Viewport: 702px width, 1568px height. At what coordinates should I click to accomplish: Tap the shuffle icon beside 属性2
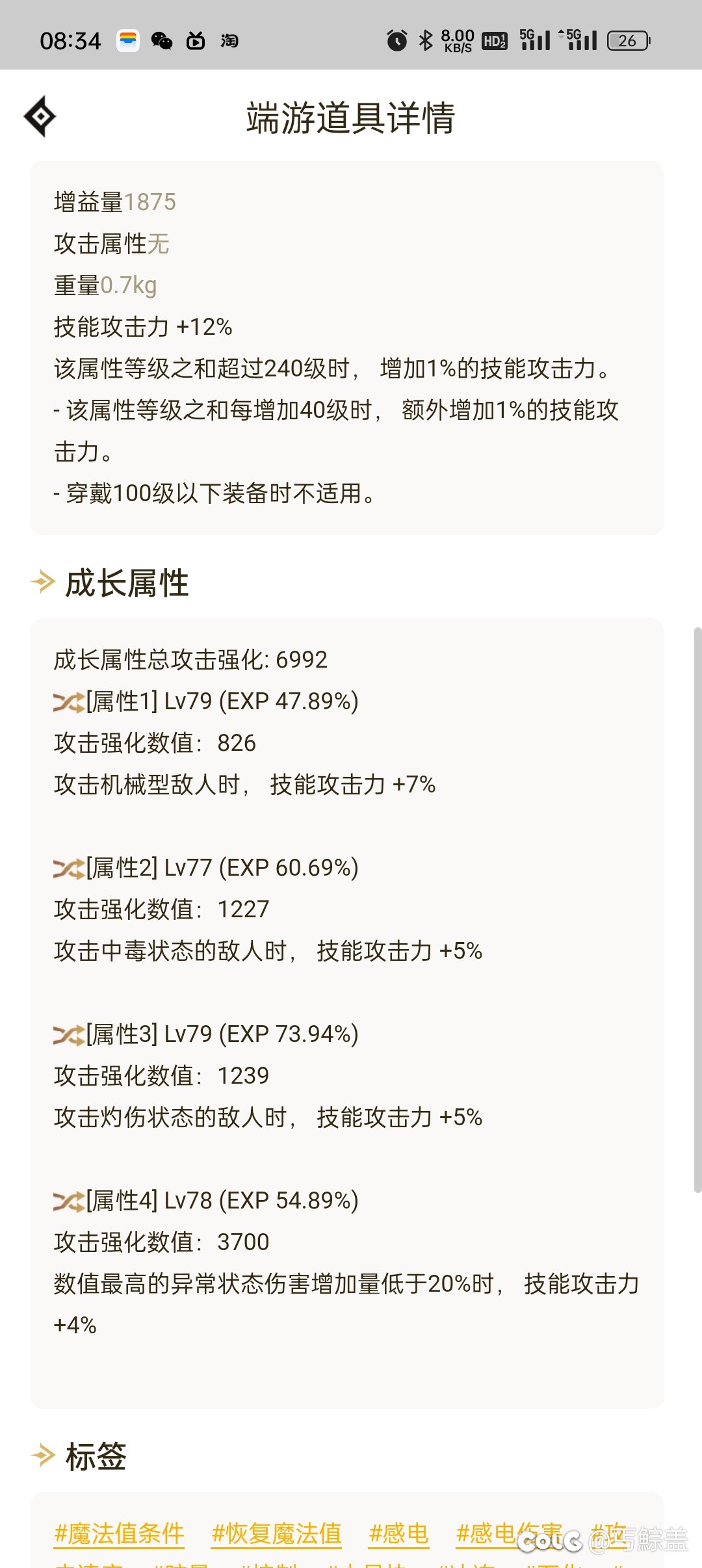[x=68, y=869]
